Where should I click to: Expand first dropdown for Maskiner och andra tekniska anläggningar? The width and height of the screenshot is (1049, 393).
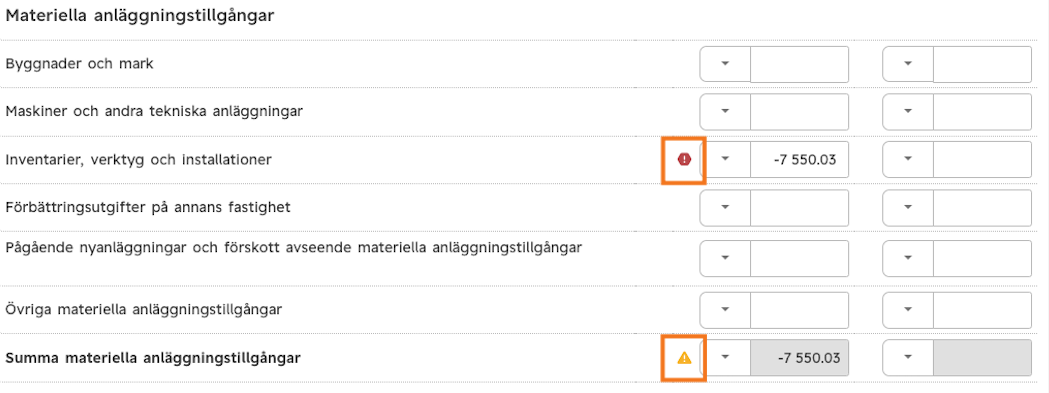(x=725, y=112)
